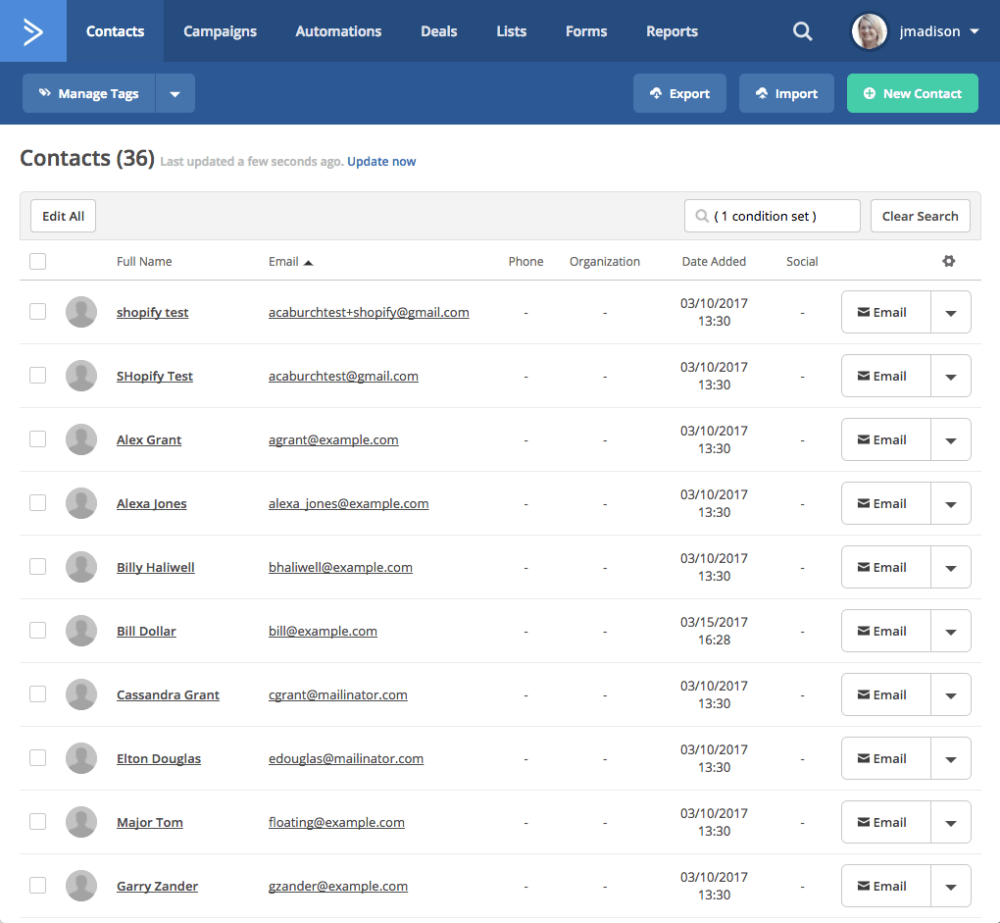Check the box next to Alex Grant
Viewport: 1000px width, 923px height.
pos(37,439)
